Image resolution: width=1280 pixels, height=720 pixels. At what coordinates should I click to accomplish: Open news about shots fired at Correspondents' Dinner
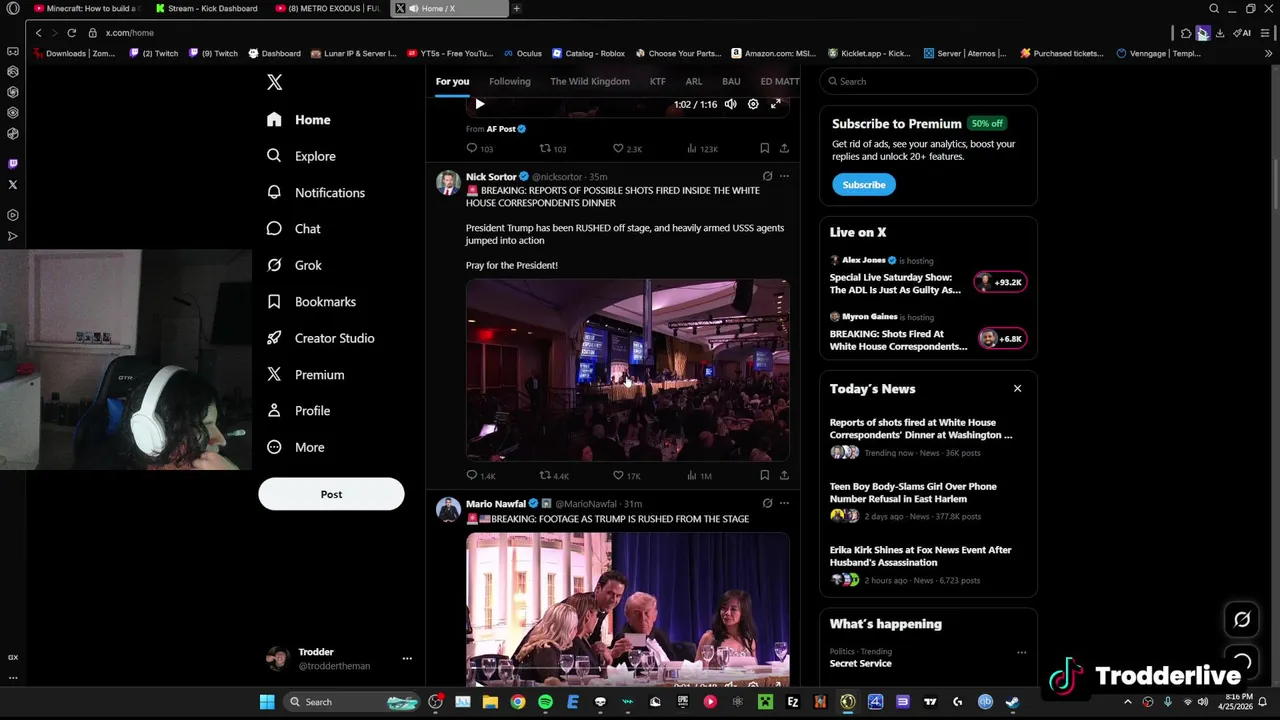pos(928,440)
